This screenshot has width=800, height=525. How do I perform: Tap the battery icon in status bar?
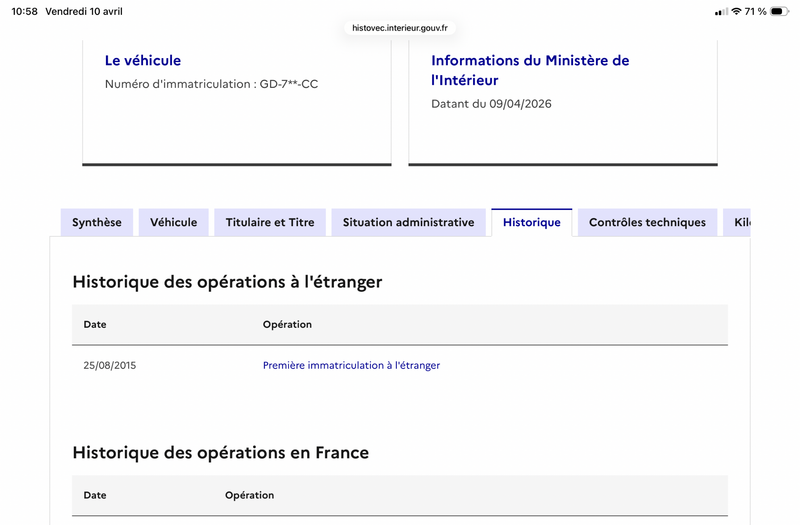[x=780, y=11]
